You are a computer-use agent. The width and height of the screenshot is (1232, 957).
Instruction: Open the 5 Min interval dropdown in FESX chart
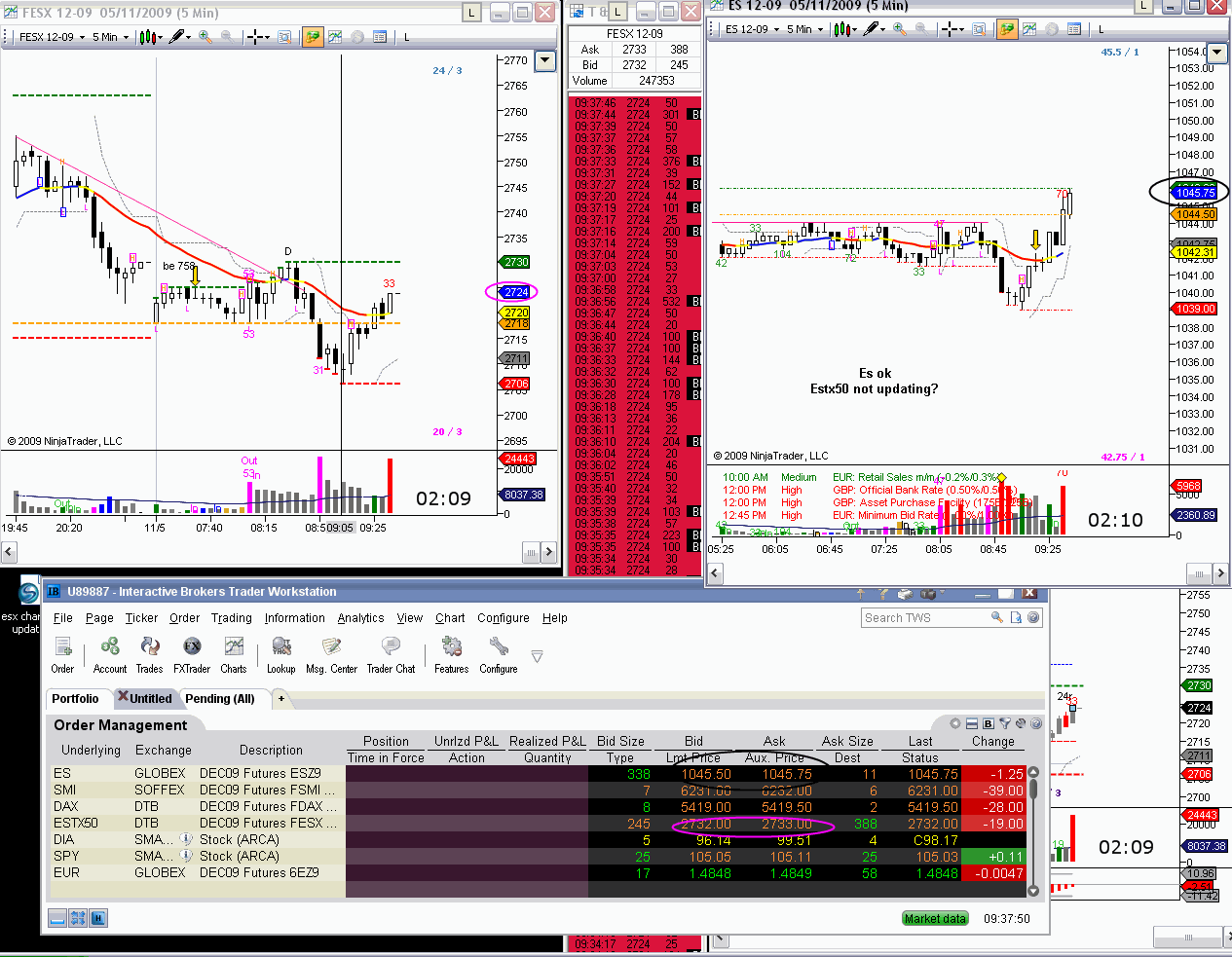point(110,37)
